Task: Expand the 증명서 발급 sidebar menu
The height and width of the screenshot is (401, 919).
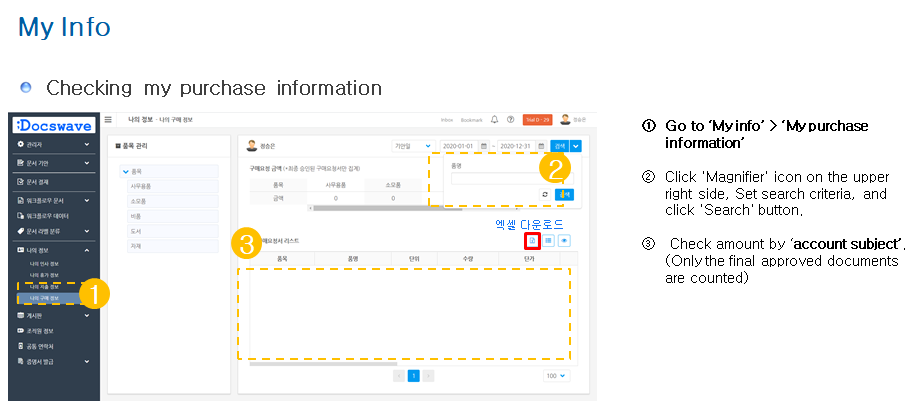Action: 54,361
